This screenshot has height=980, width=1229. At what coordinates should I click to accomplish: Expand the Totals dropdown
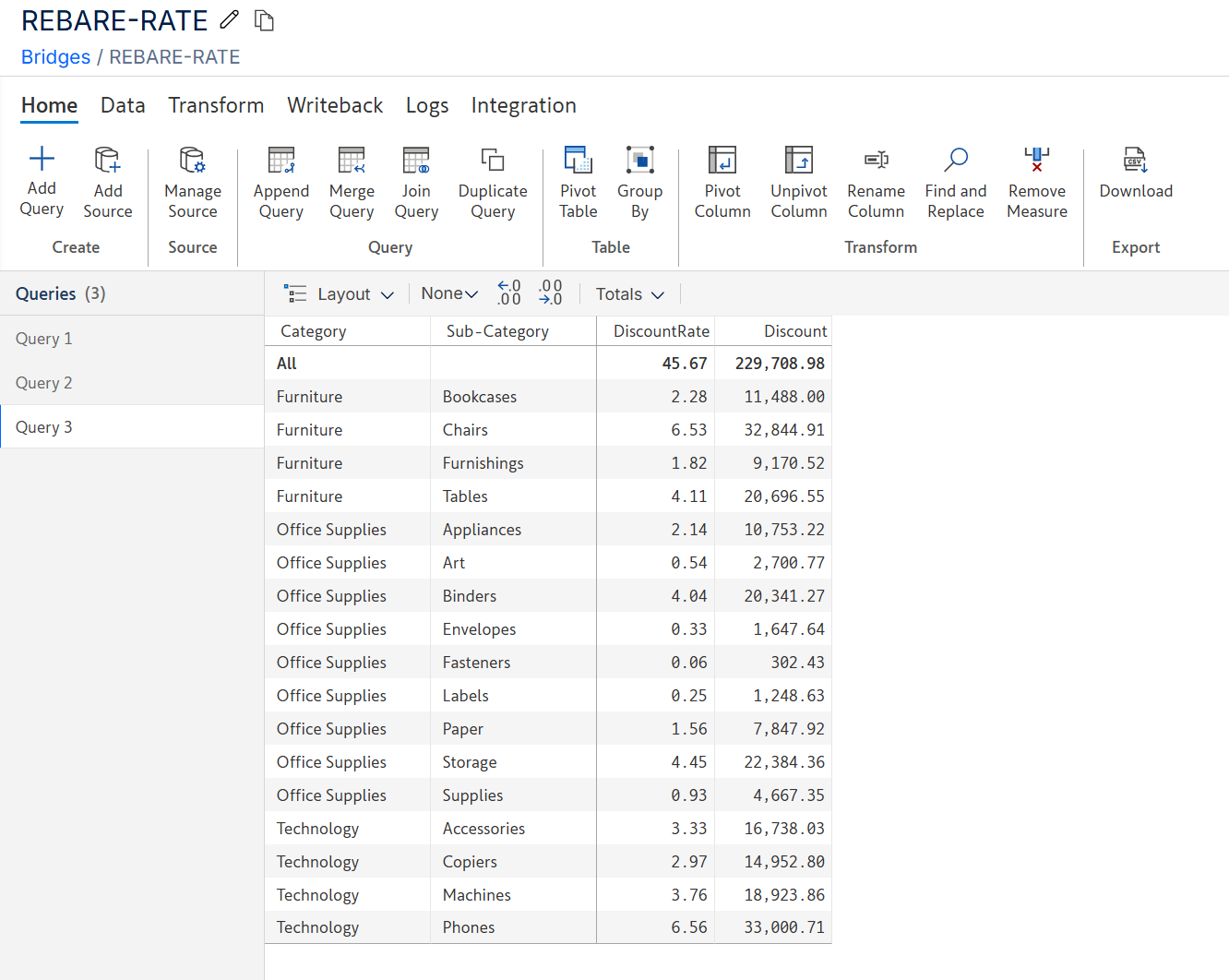point(629,294)
